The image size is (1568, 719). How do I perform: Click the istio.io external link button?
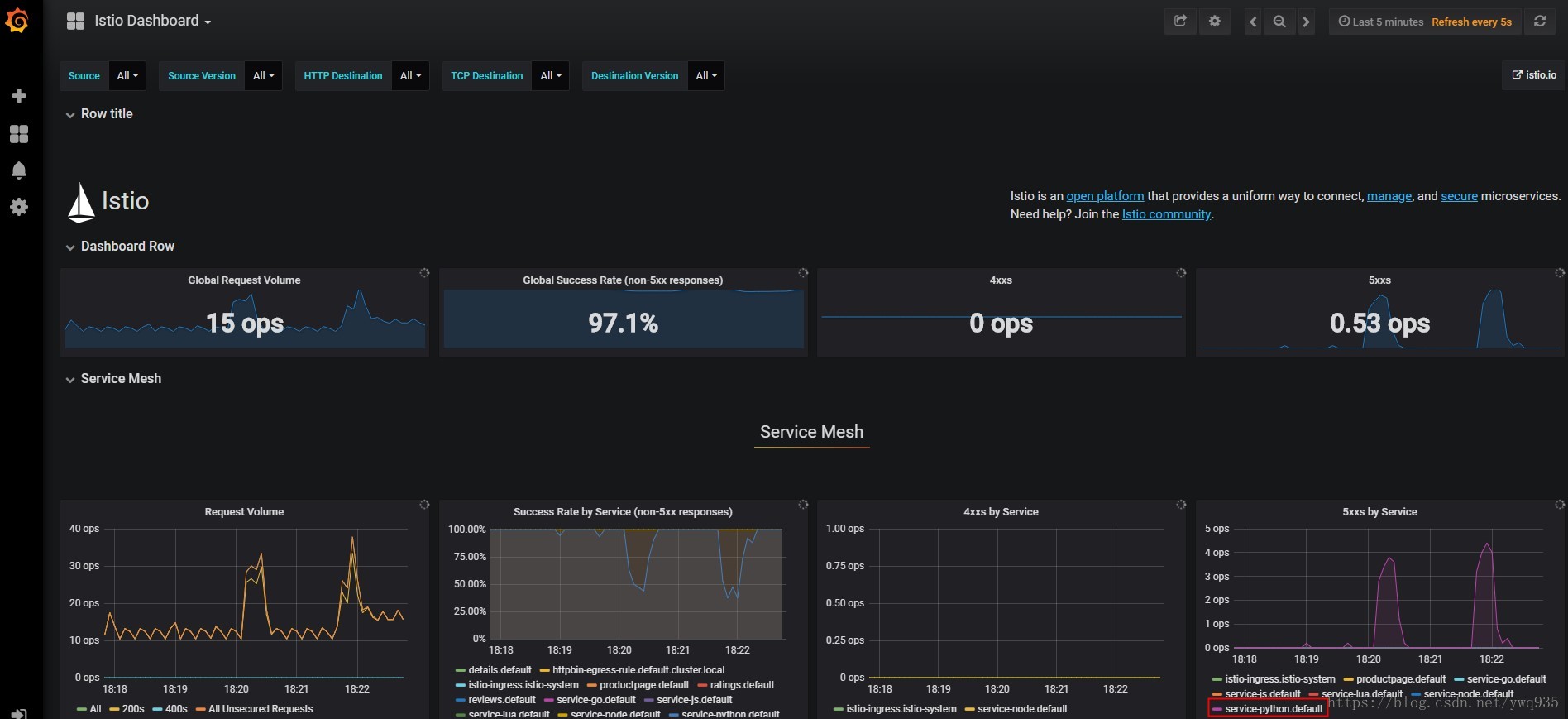[1534, 75]
